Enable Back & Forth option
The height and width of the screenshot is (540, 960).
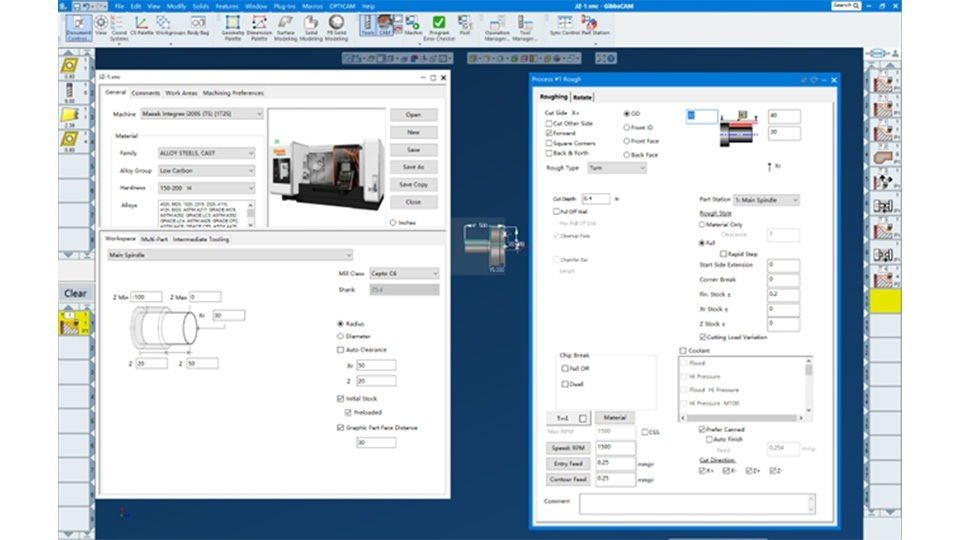click(x=549, y=153)
